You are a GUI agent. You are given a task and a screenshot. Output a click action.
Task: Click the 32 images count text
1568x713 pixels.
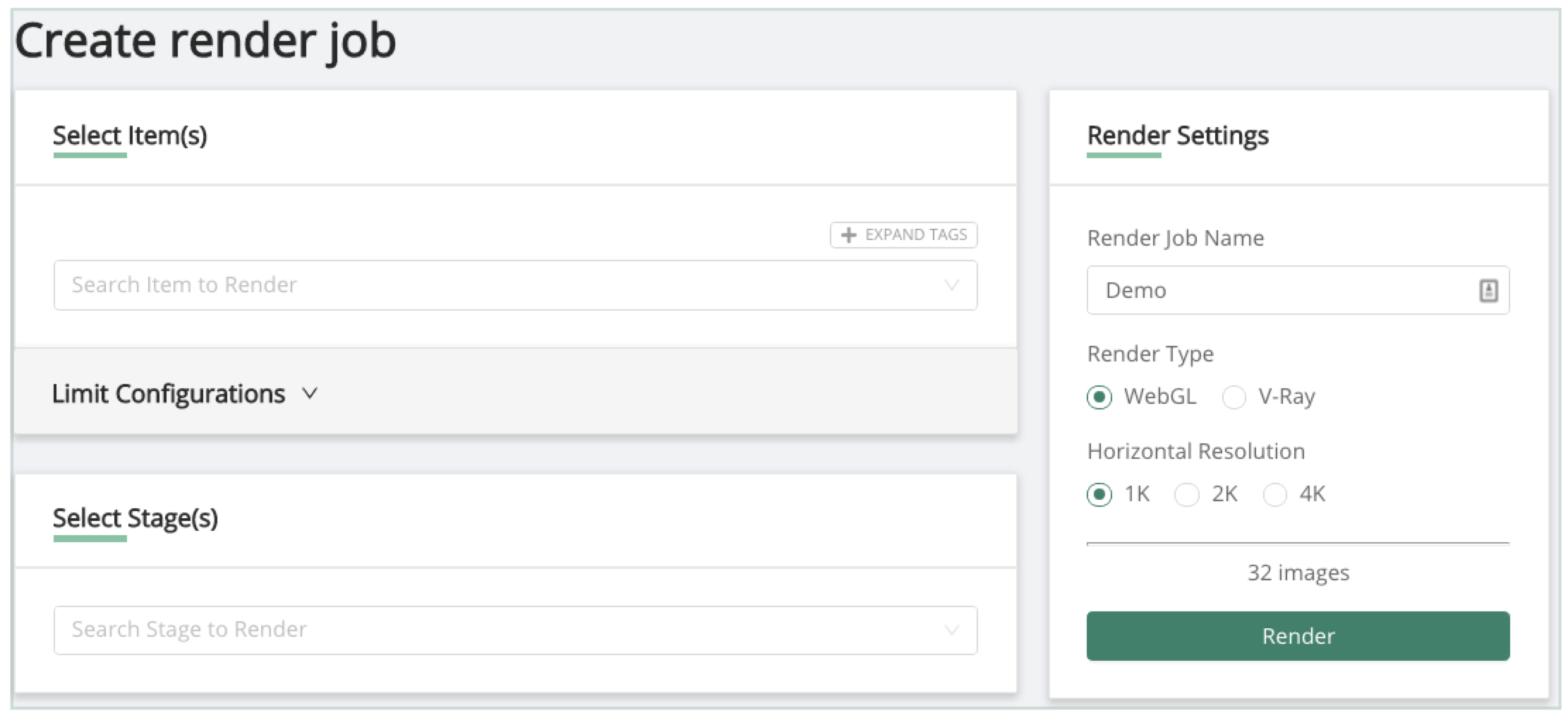1298,573
